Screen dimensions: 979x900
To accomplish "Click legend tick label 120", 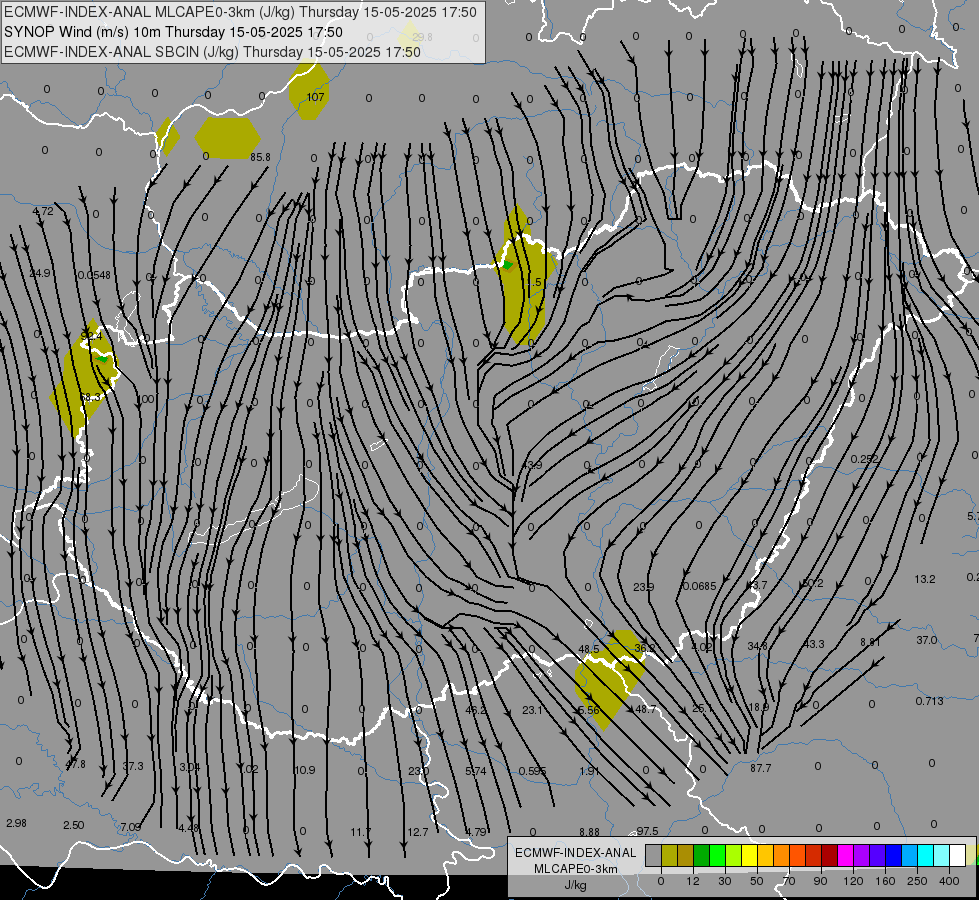I will [x=853, y=881].
